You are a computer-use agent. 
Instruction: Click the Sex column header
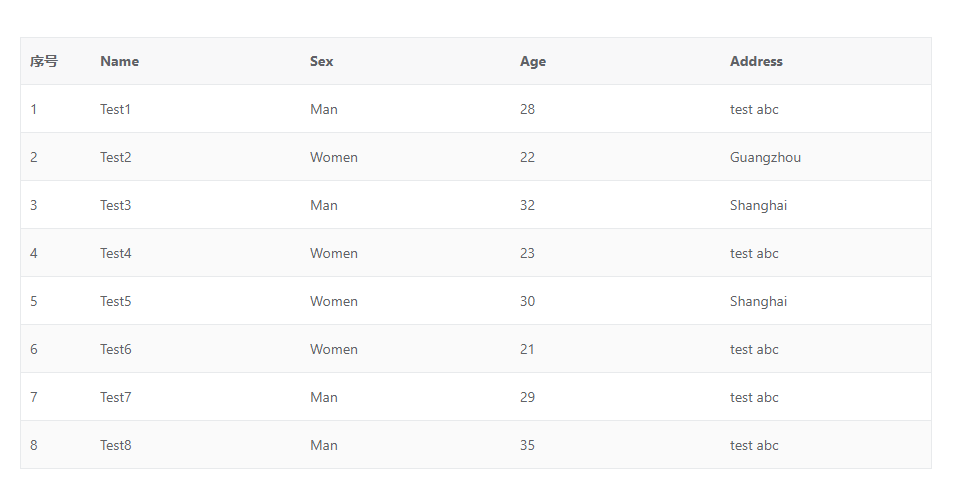click(321, 61)
